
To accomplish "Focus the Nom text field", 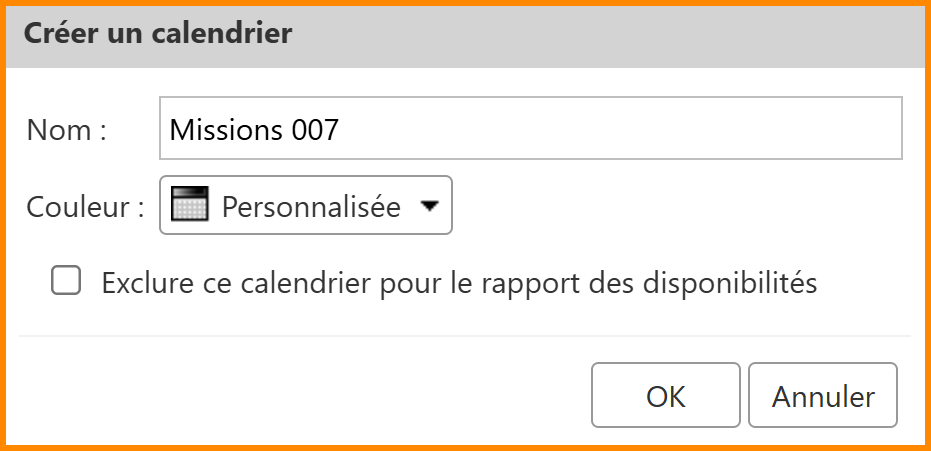I will (530, 128).
